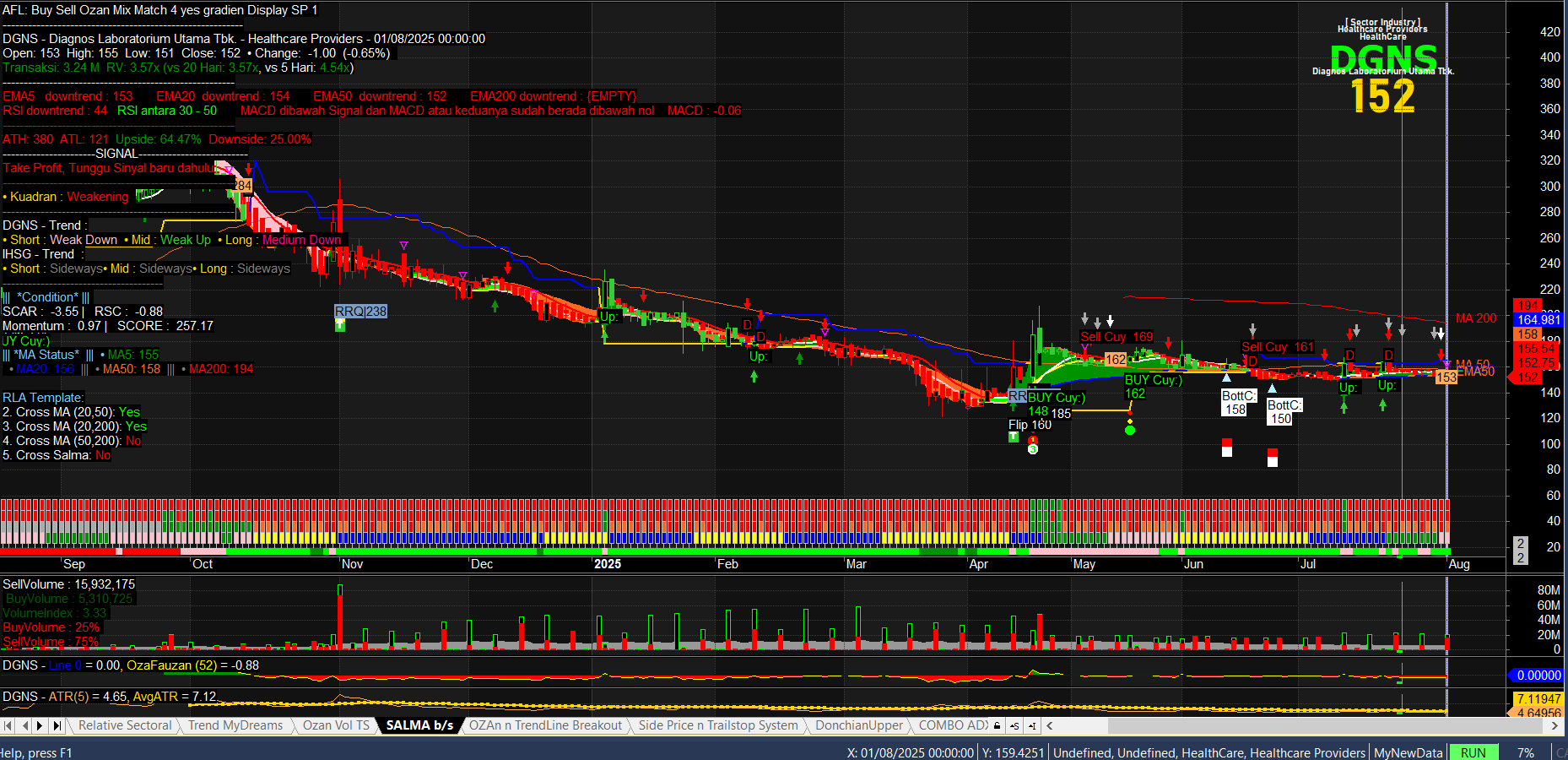
Task: Click the Nov label on time axis
Action: (352, 564)
